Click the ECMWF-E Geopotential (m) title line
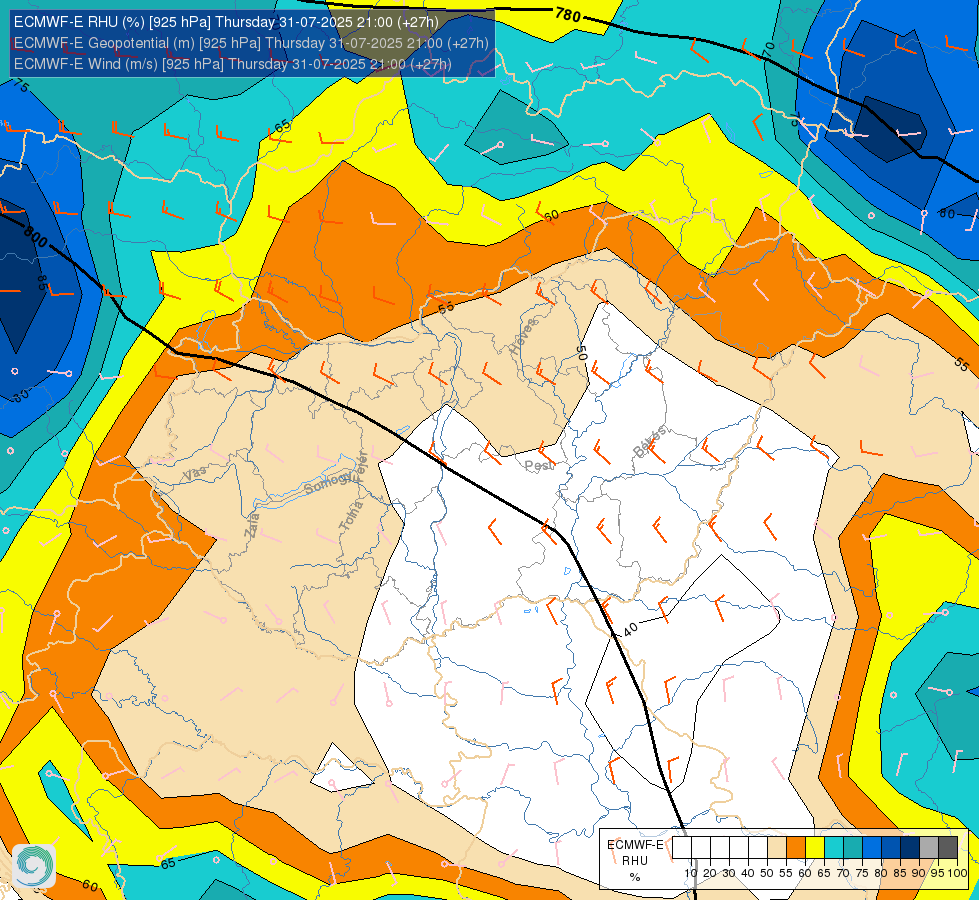 [x=251, y=43]
